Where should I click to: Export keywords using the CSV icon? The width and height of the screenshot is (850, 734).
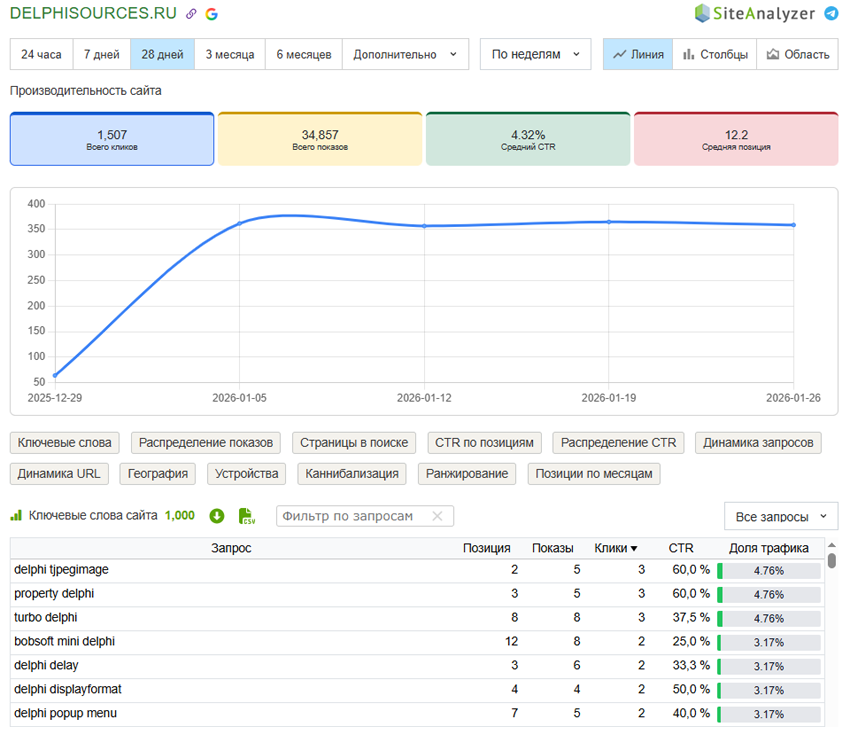tap(247, 516)
